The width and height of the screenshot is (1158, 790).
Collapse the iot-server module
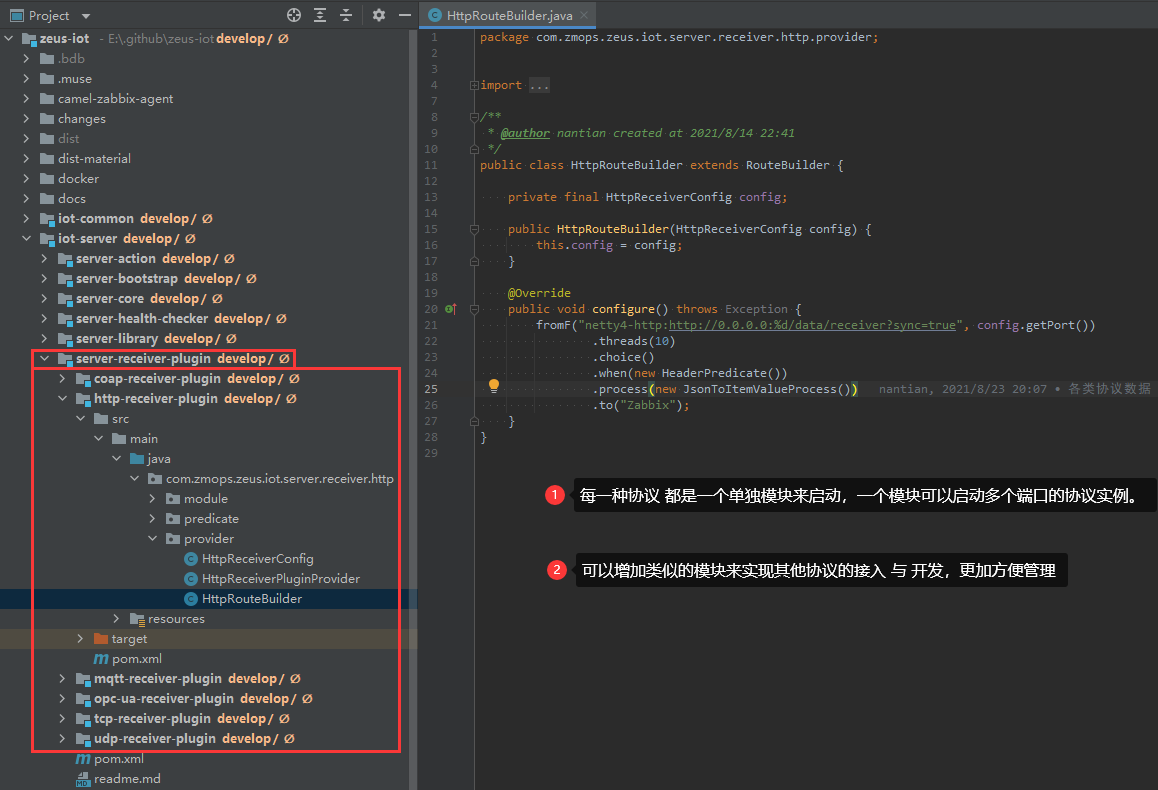pyautogui.click(x=27, y=238)
